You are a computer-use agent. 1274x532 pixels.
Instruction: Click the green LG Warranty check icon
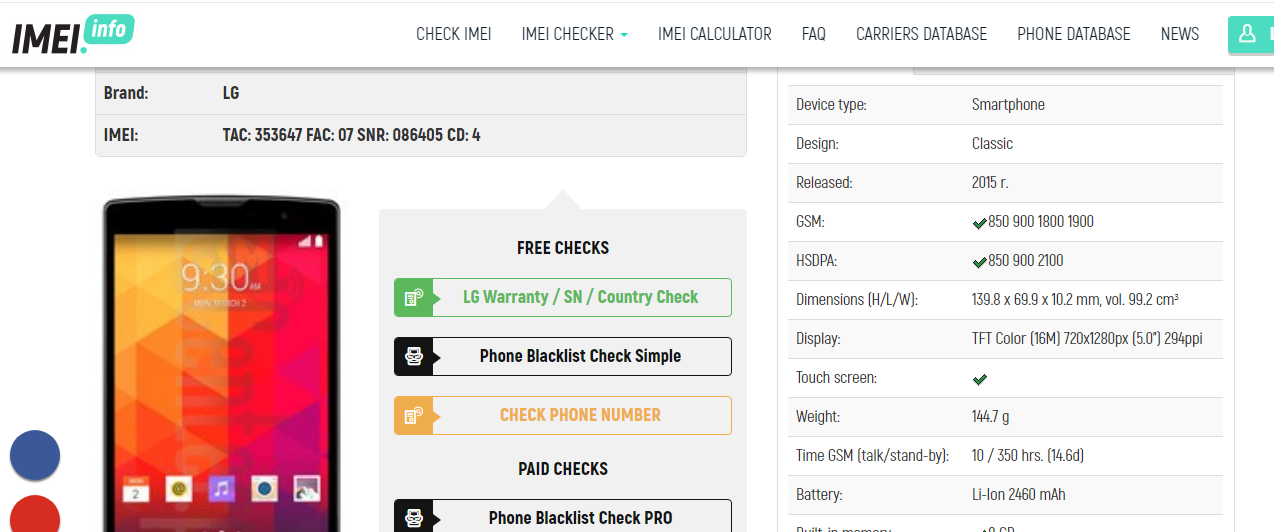pyautogui.click(x=413, y=298)
